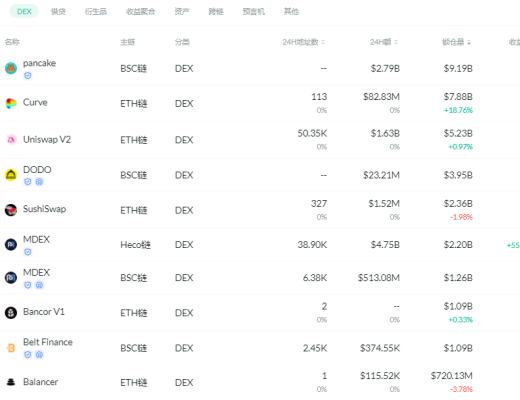
Task: Click the second badge under DODO
Action: pyautogui.click(x=39, y=182)
